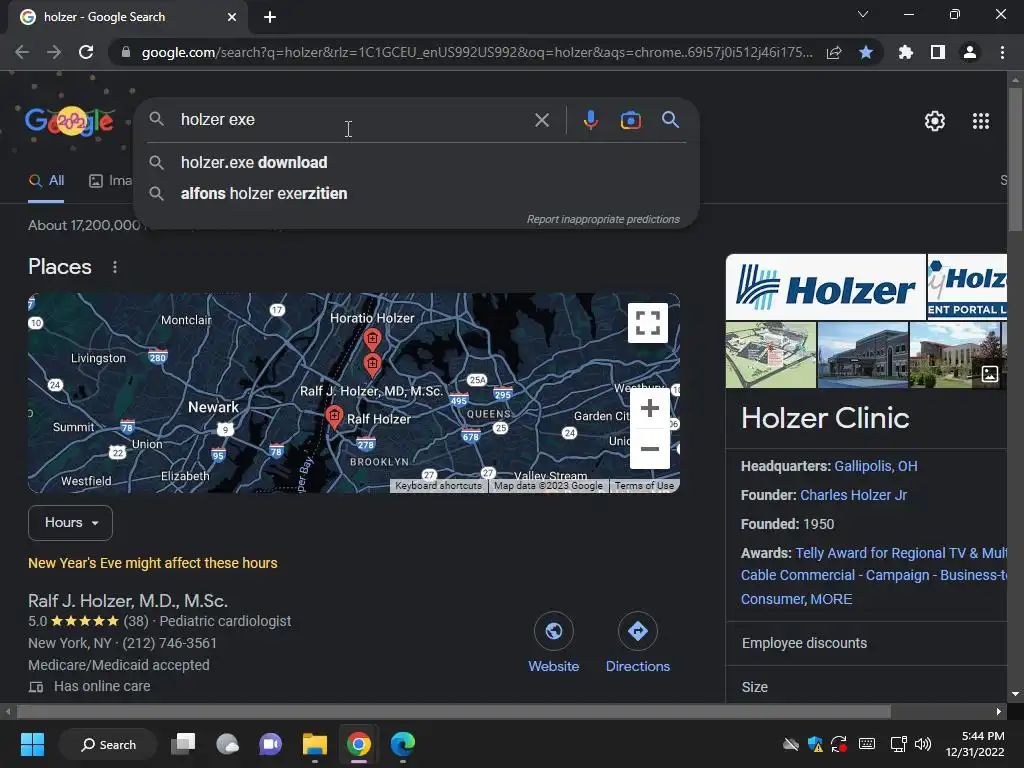The image size is (1024, 768).
Task: Open the Chrome profile menu
Action: [x=970, y=52]
